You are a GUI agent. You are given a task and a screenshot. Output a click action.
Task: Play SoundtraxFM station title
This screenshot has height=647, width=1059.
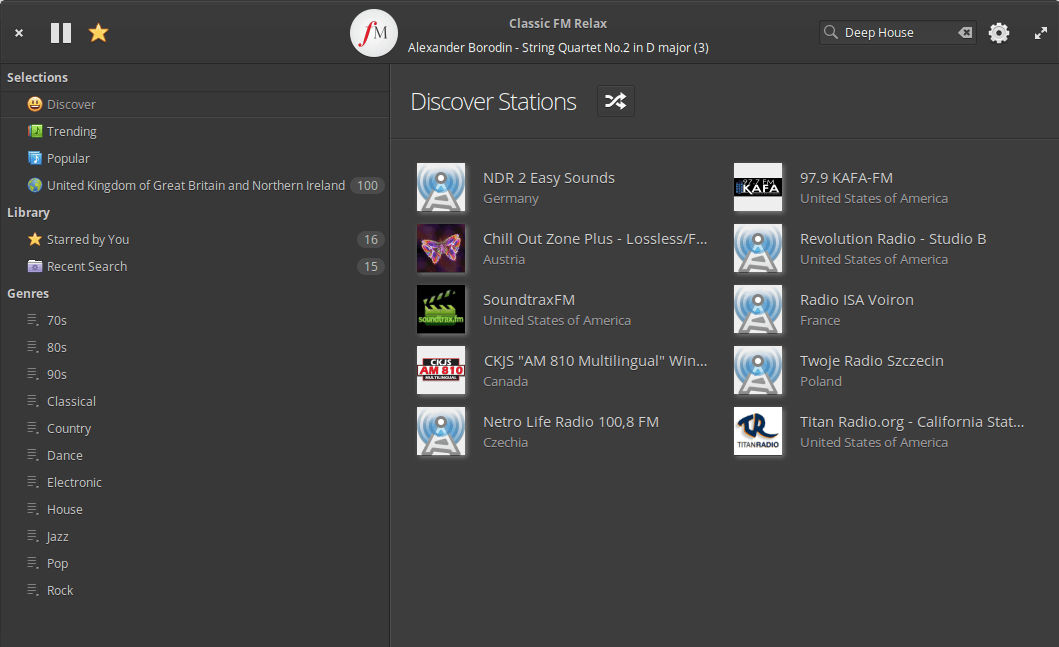click(x=529, y=300)
